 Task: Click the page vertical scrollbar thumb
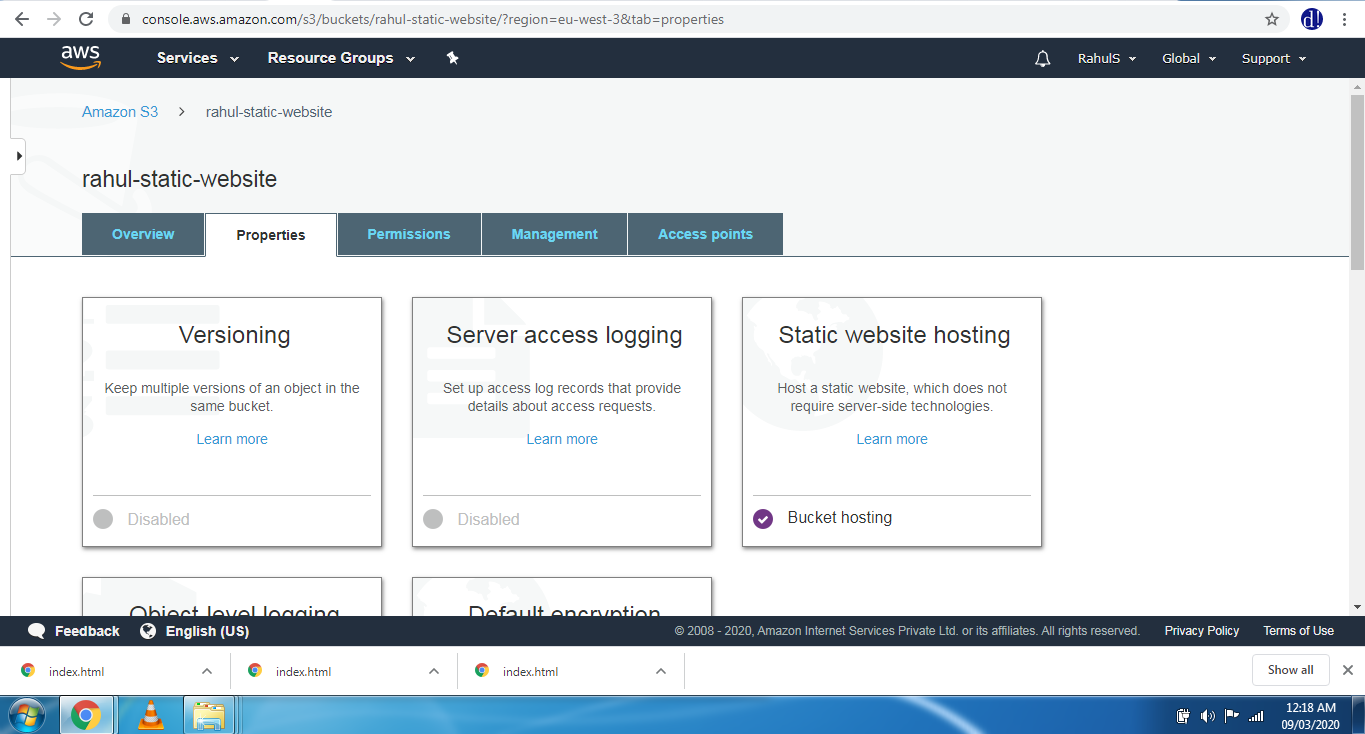coord(1357,180)
